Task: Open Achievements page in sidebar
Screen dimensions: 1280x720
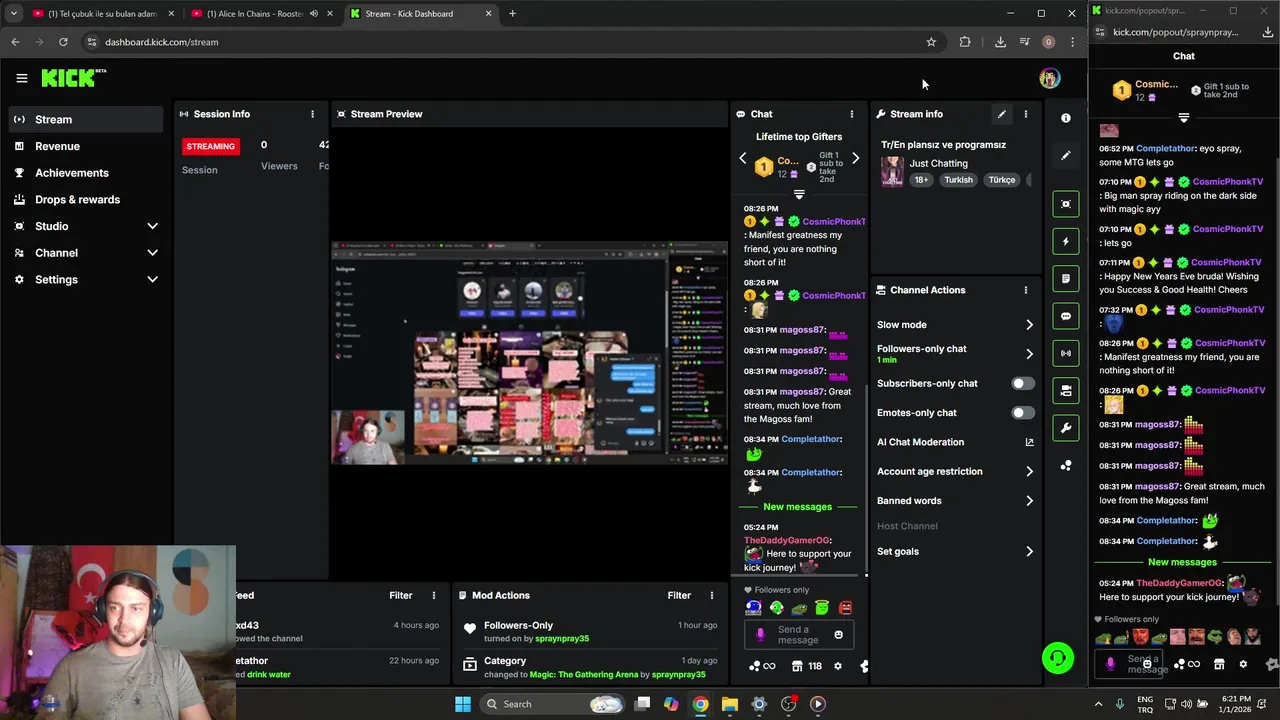Action: coord(86,173)
